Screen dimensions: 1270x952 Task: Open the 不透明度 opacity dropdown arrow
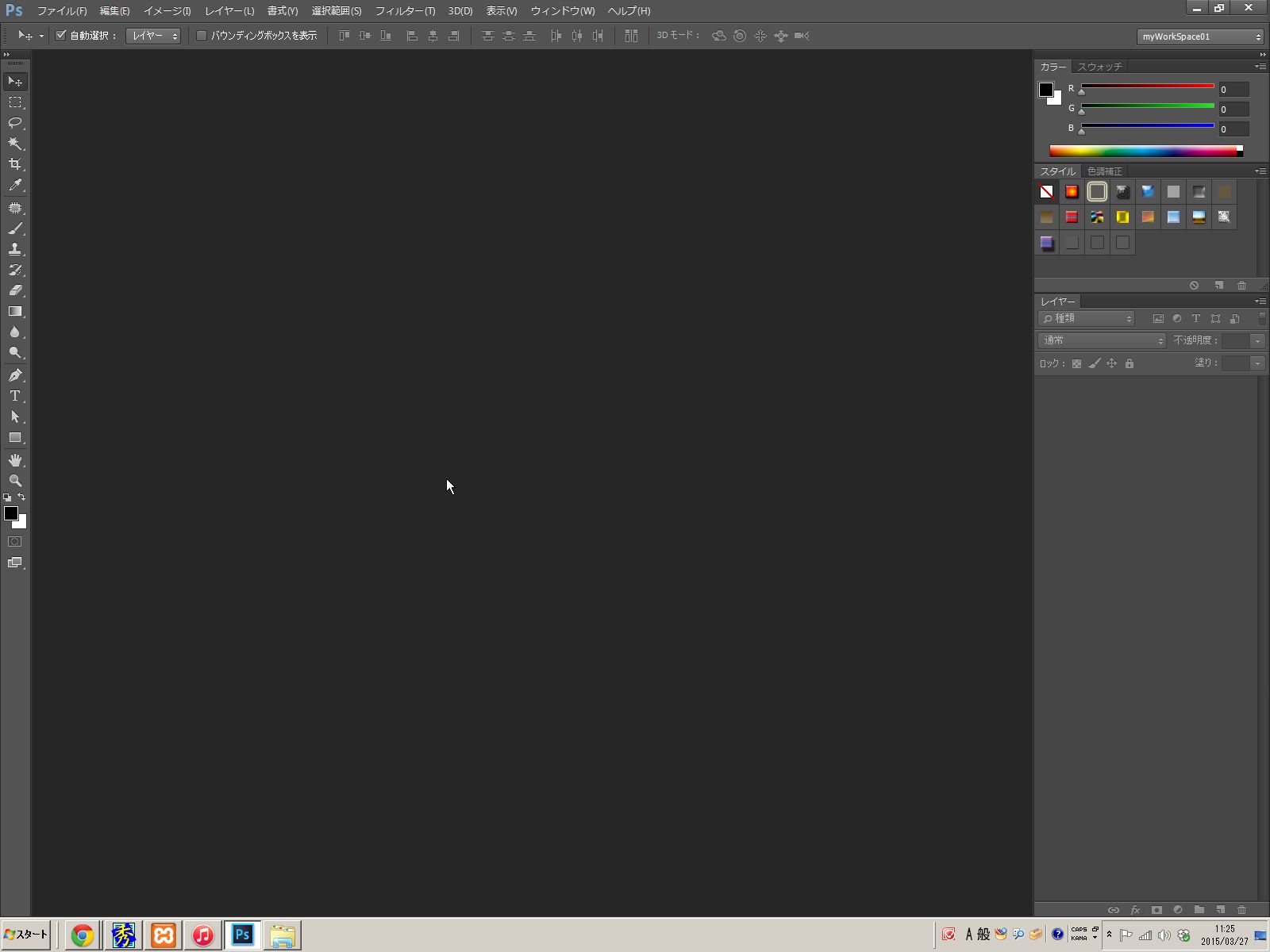coord(1257,340)
